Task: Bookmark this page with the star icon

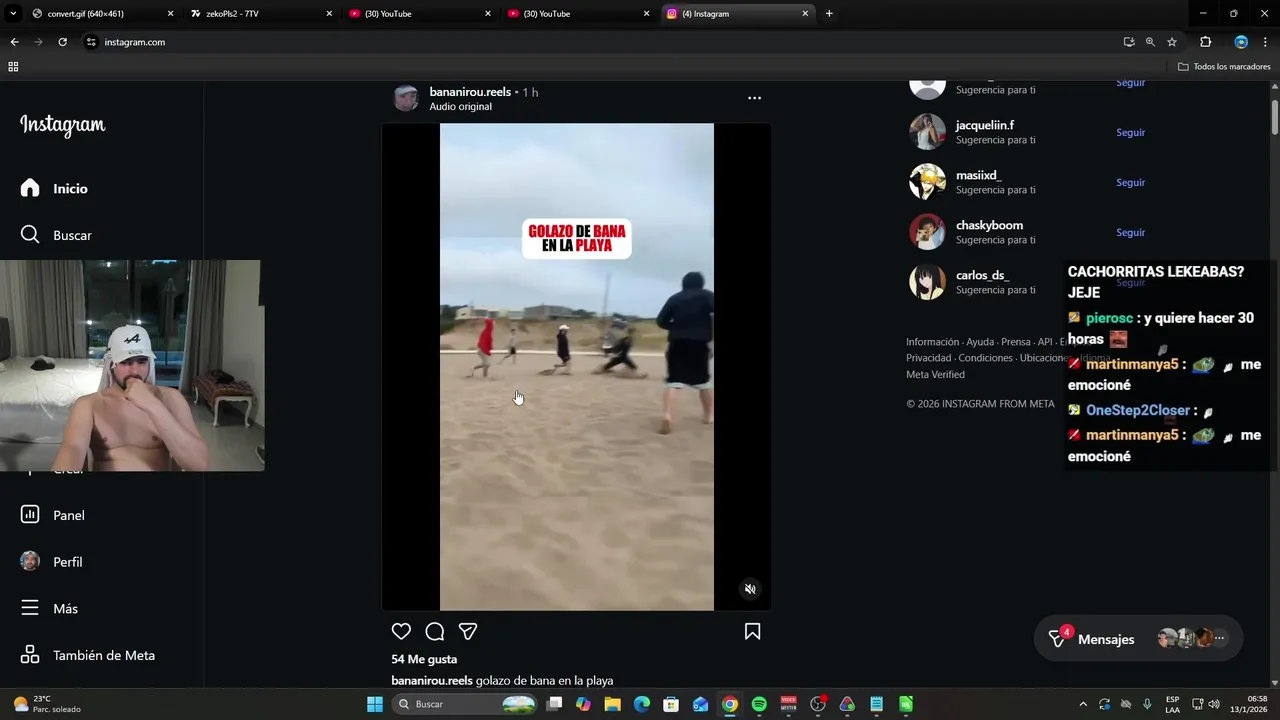Action: (x=1172, y=42)
